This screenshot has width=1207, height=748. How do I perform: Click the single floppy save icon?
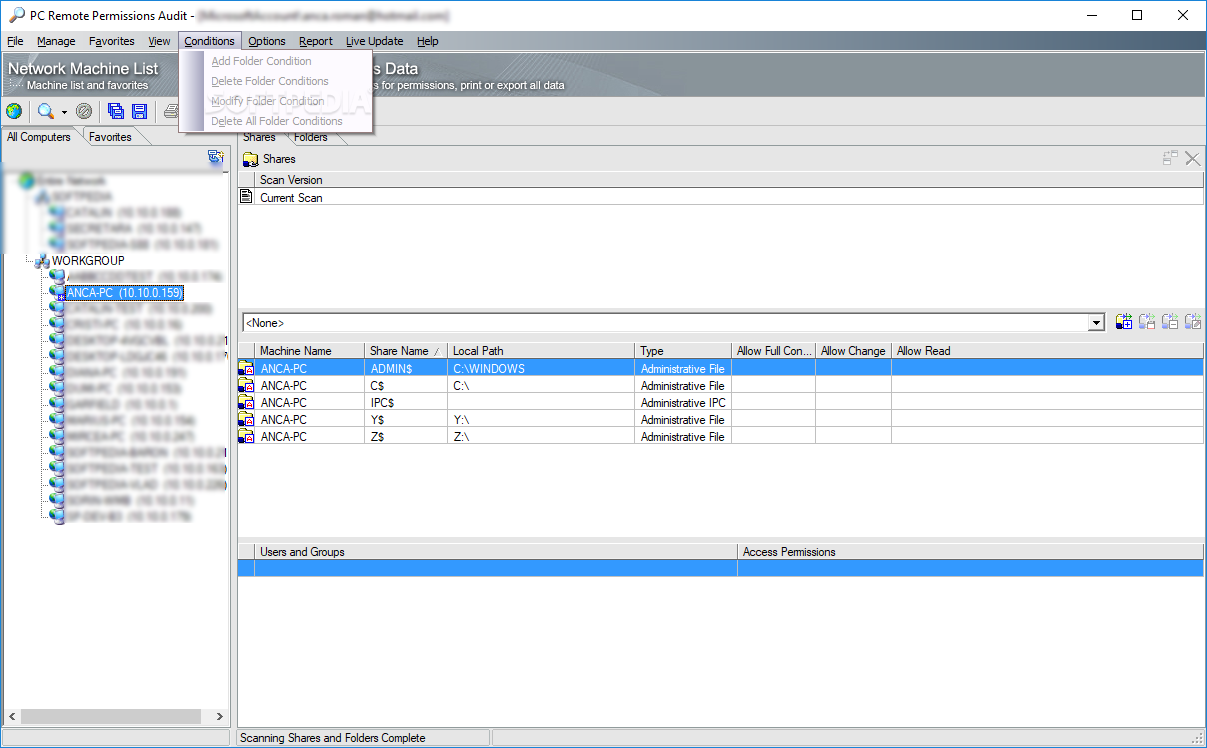coord(139,111)
